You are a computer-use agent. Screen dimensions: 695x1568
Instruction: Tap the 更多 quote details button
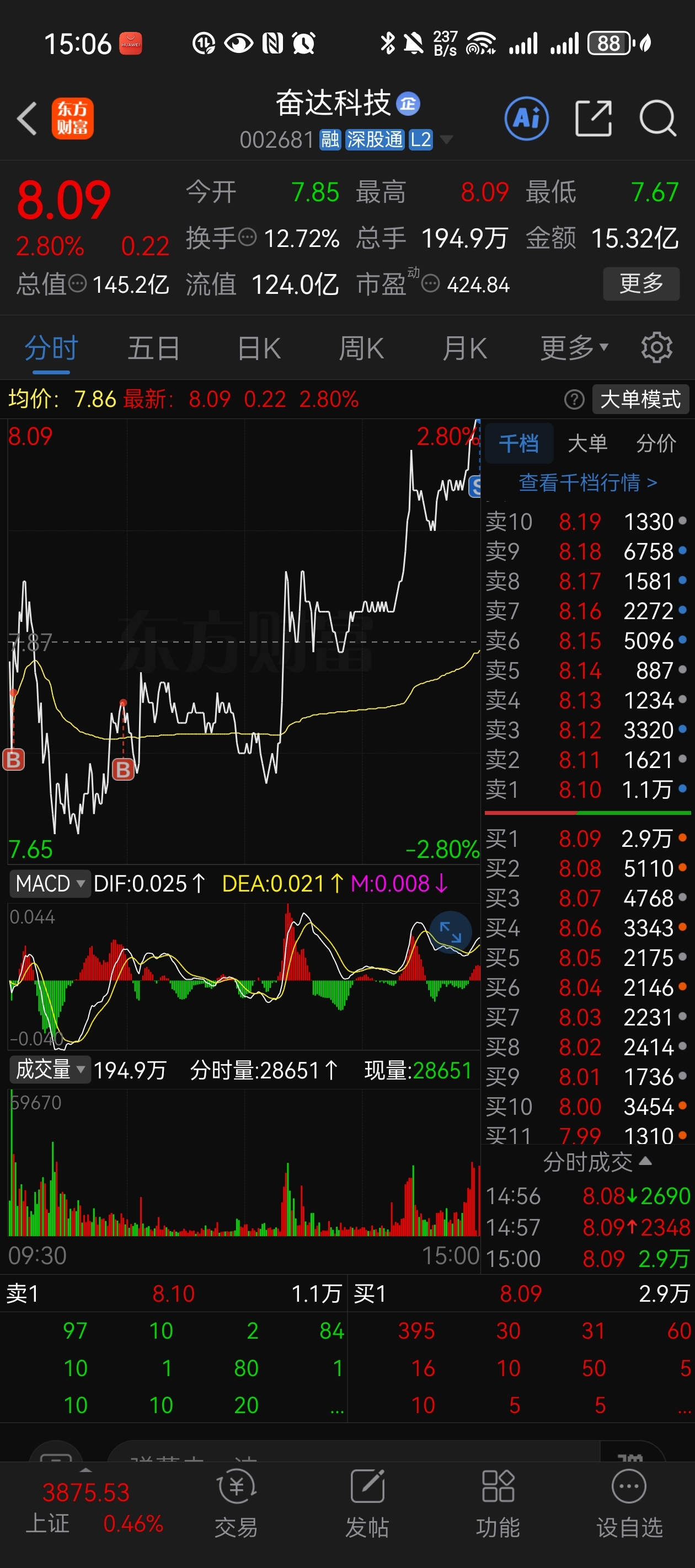(x=641, y=283)
